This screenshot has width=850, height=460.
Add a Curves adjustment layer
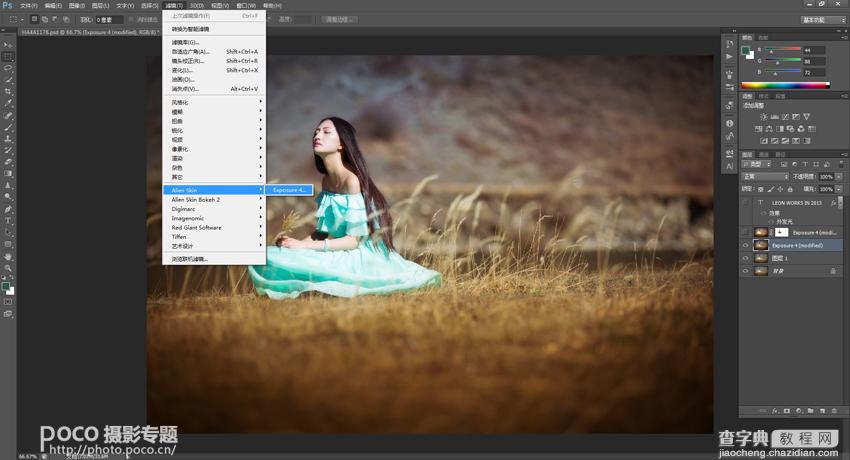[785, 116]
